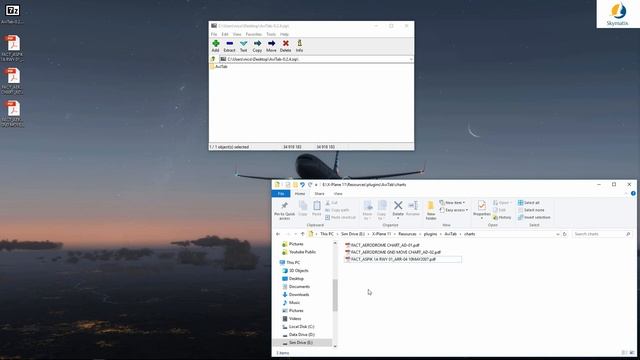640x360 pixels.
Task: Click the Refresh button beside Explorer address bar
Action: coord(565,234)
